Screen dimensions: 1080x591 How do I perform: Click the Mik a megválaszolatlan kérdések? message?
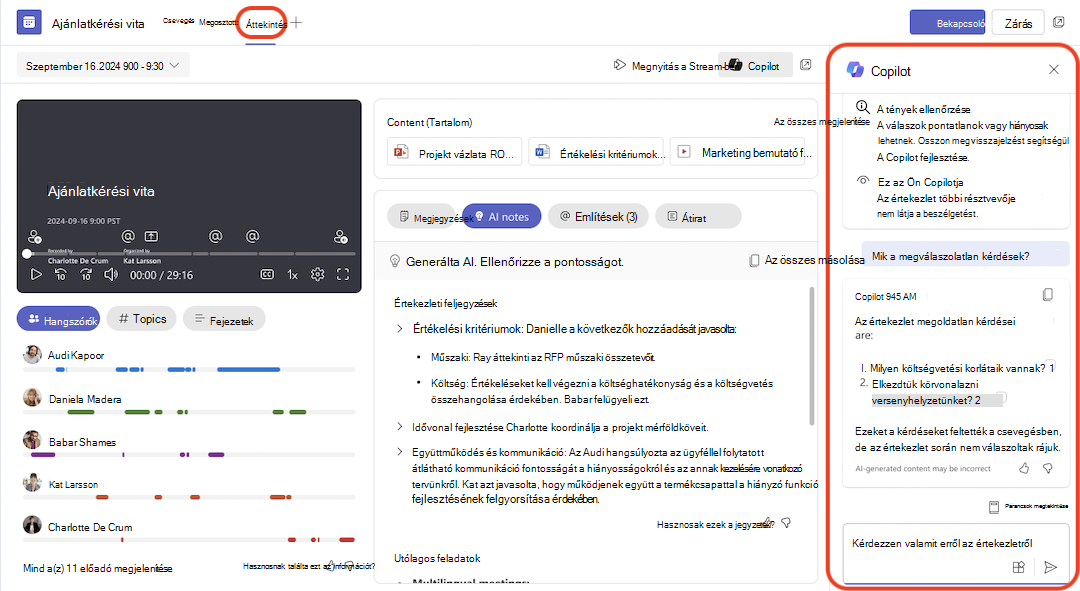click(x=965, y=256)
